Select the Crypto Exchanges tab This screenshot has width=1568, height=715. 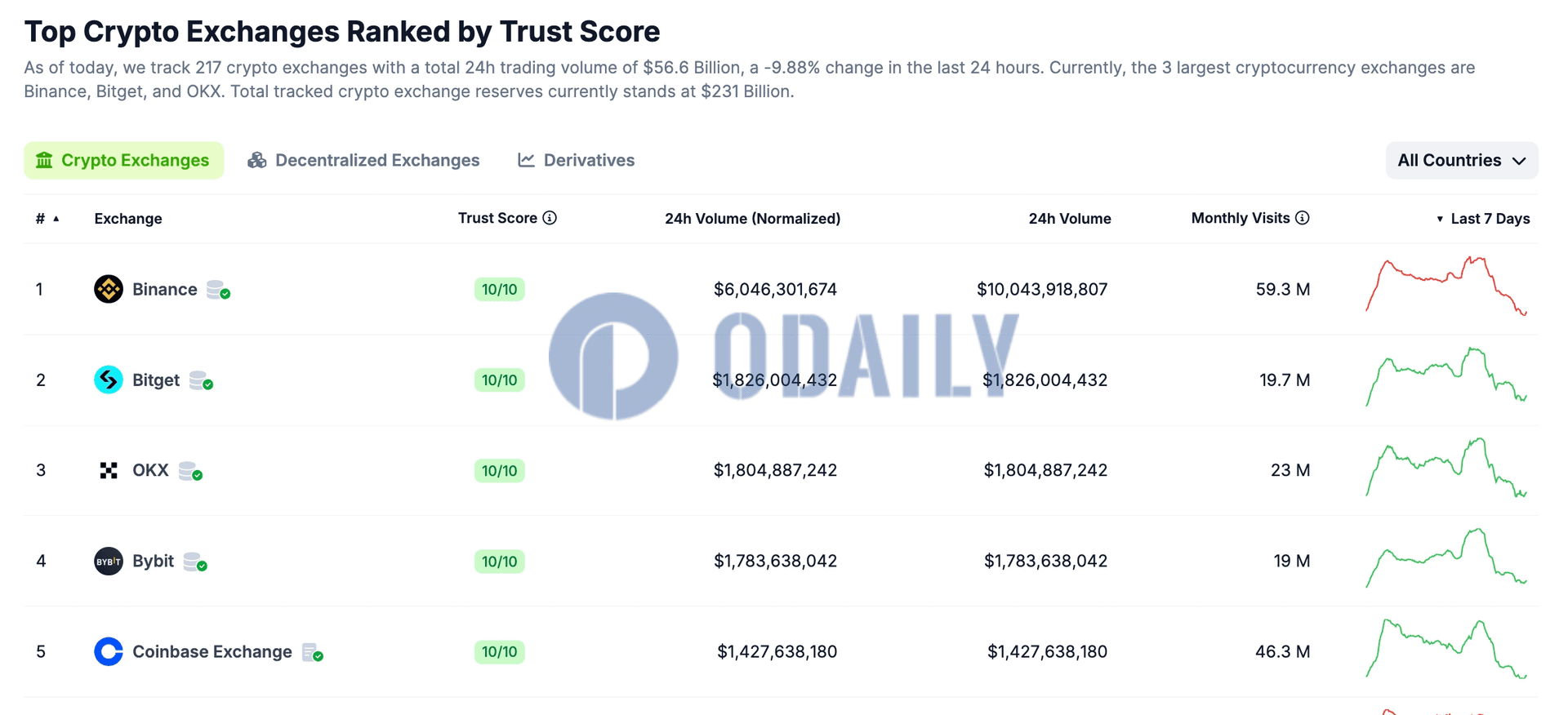(123, 160)
